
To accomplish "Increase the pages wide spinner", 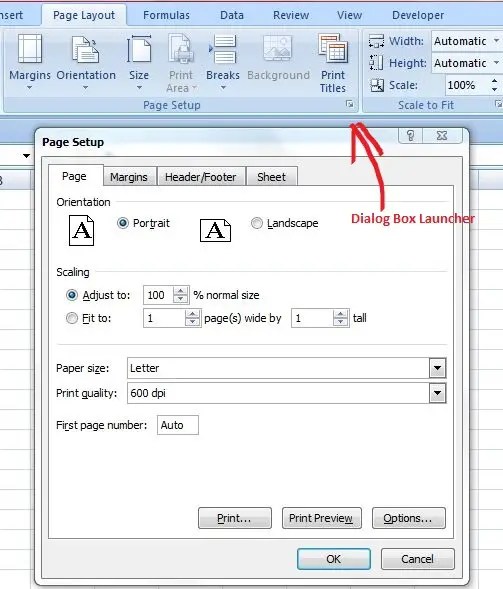I will pyautogui.click(x=192, y=314).
